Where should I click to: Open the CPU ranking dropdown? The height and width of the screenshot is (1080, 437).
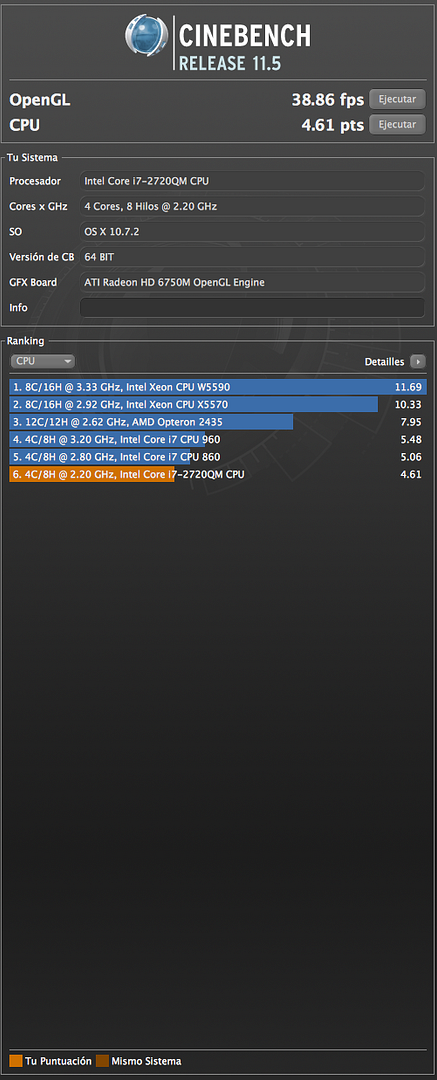click(x=42, y=361)
